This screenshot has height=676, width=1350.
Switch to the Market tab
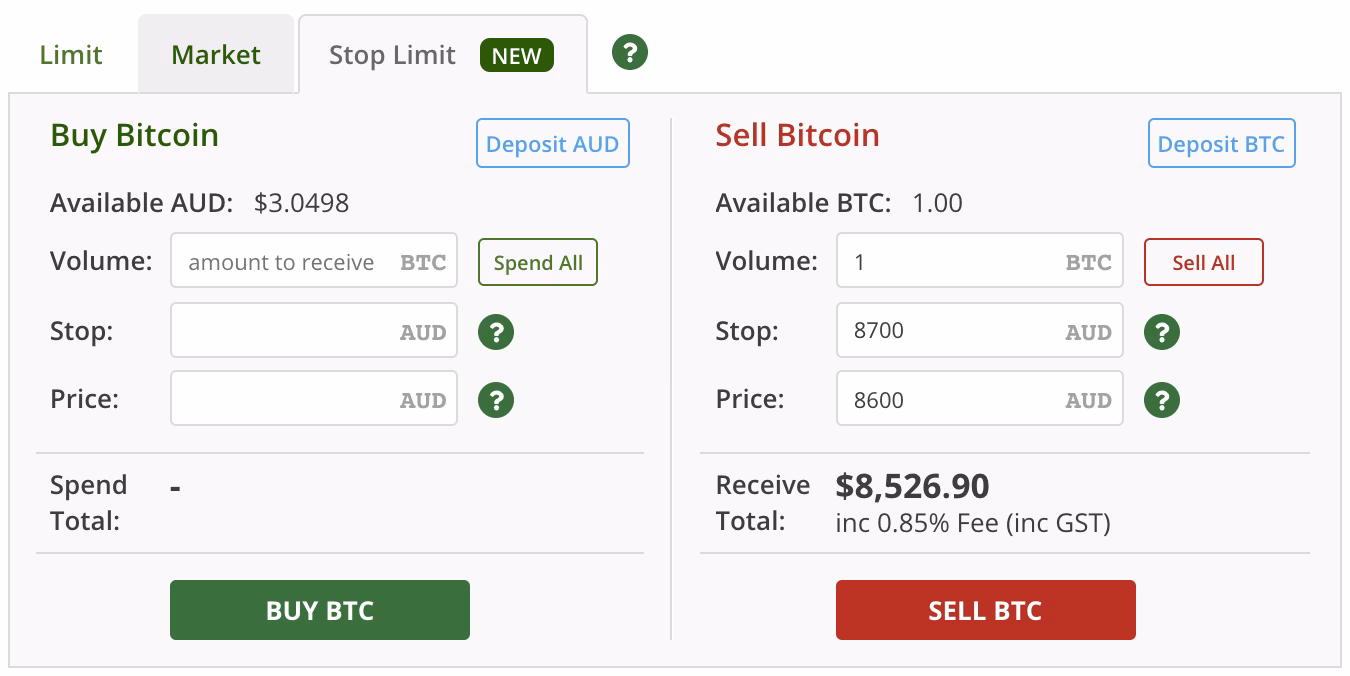[x=216, y=55]
